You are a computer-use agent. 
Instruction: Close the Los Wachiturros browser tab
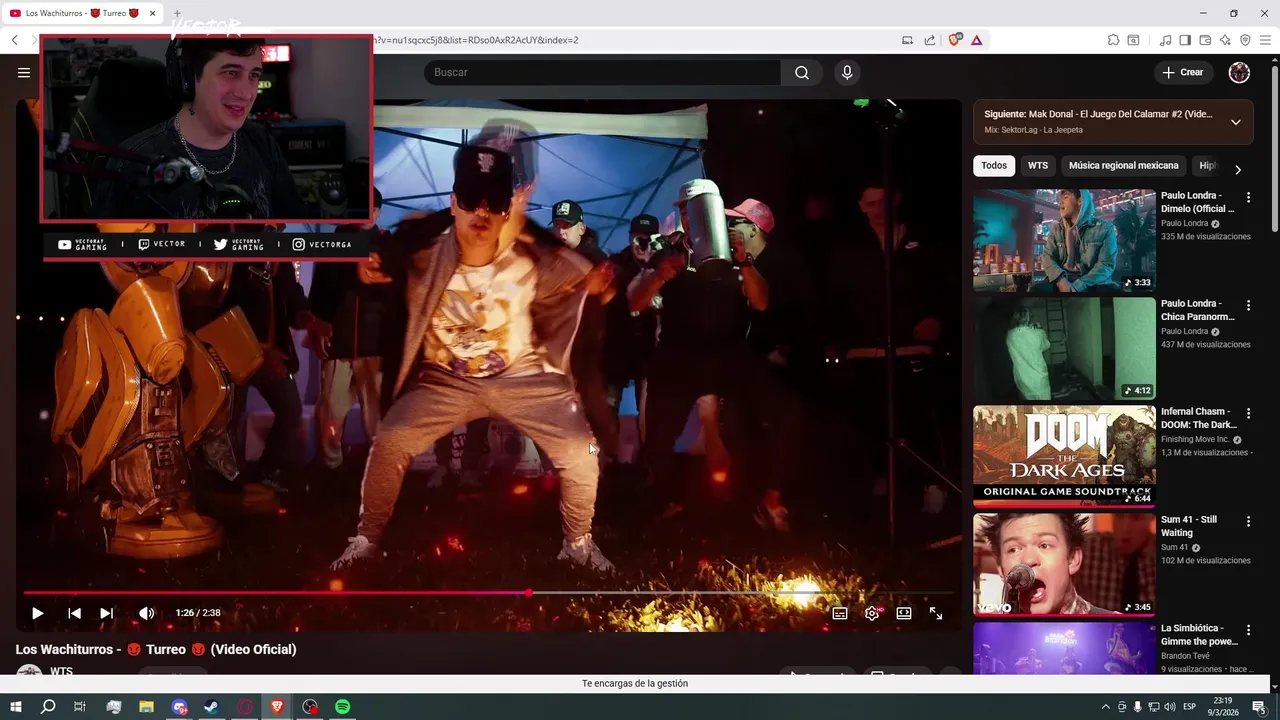tap(152, 13)
